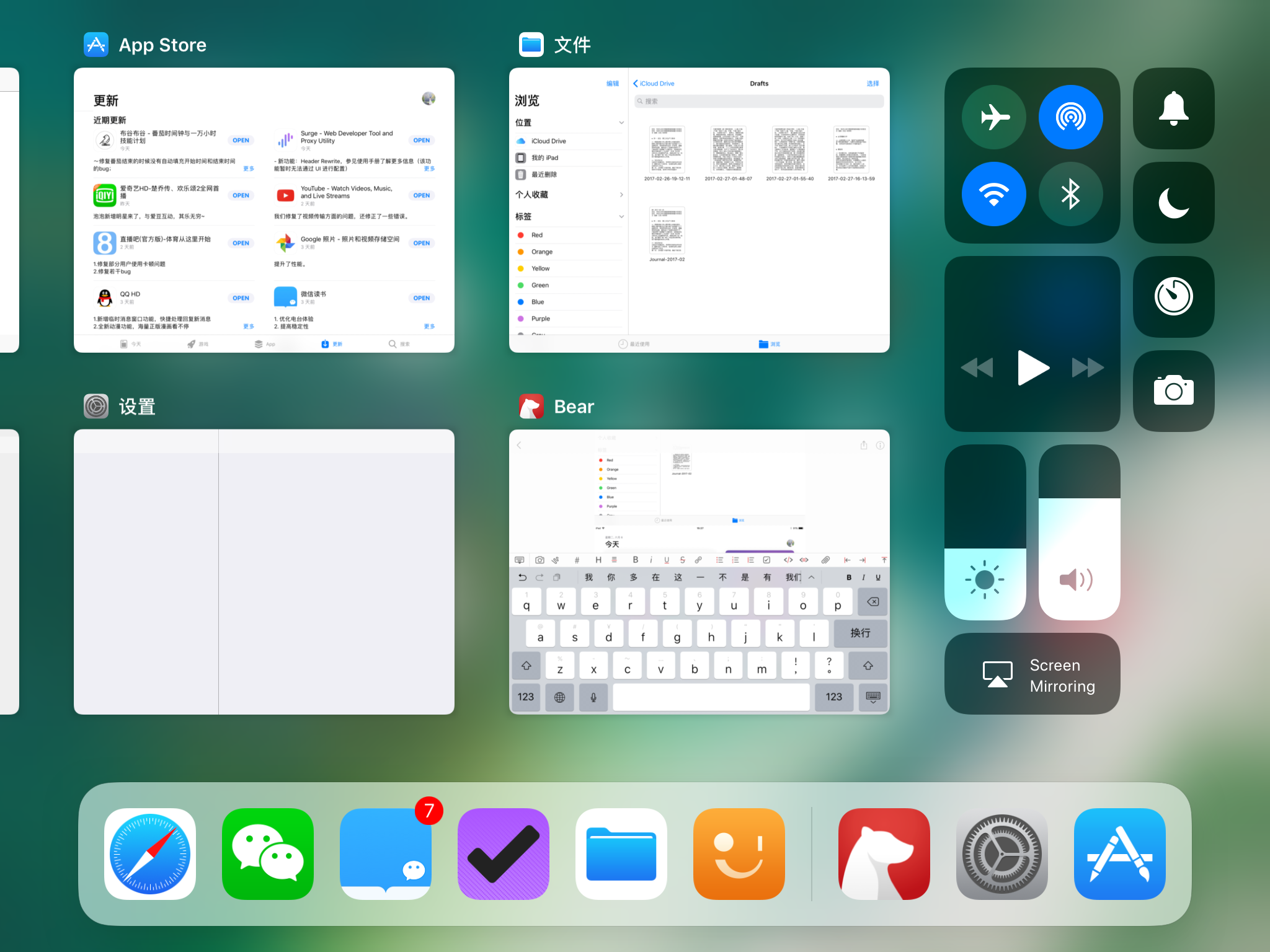
Task: Tap the 设置 gear icon above its card
Action: [96, 407]
